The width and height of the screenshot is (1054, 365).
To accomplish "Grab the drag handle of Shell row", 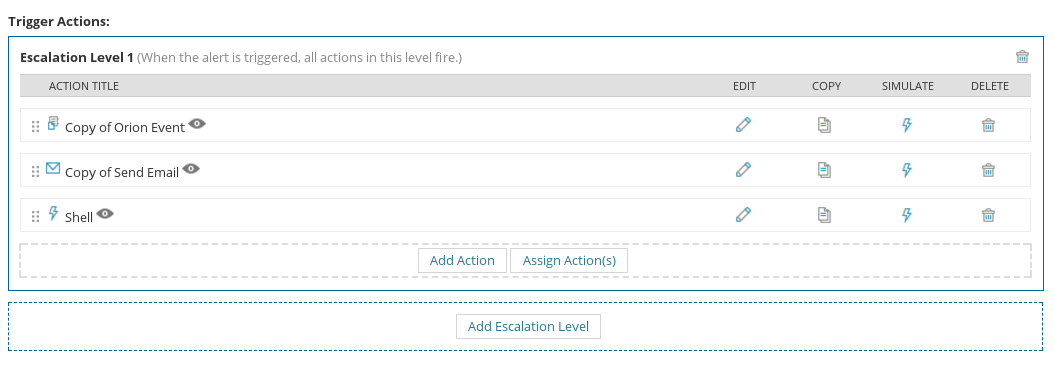I will point(36,216).
